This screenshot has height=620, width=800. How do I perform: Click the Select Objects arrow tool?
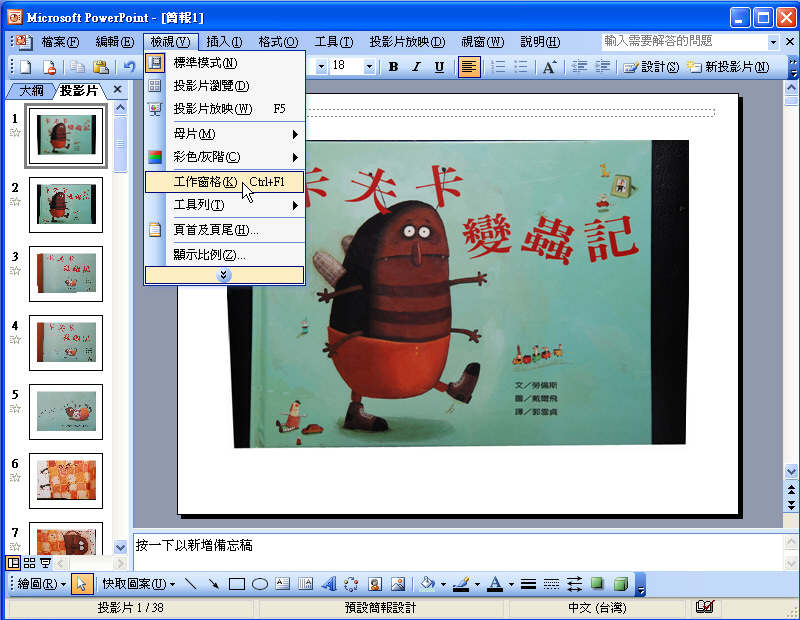(x=82, y=584)
